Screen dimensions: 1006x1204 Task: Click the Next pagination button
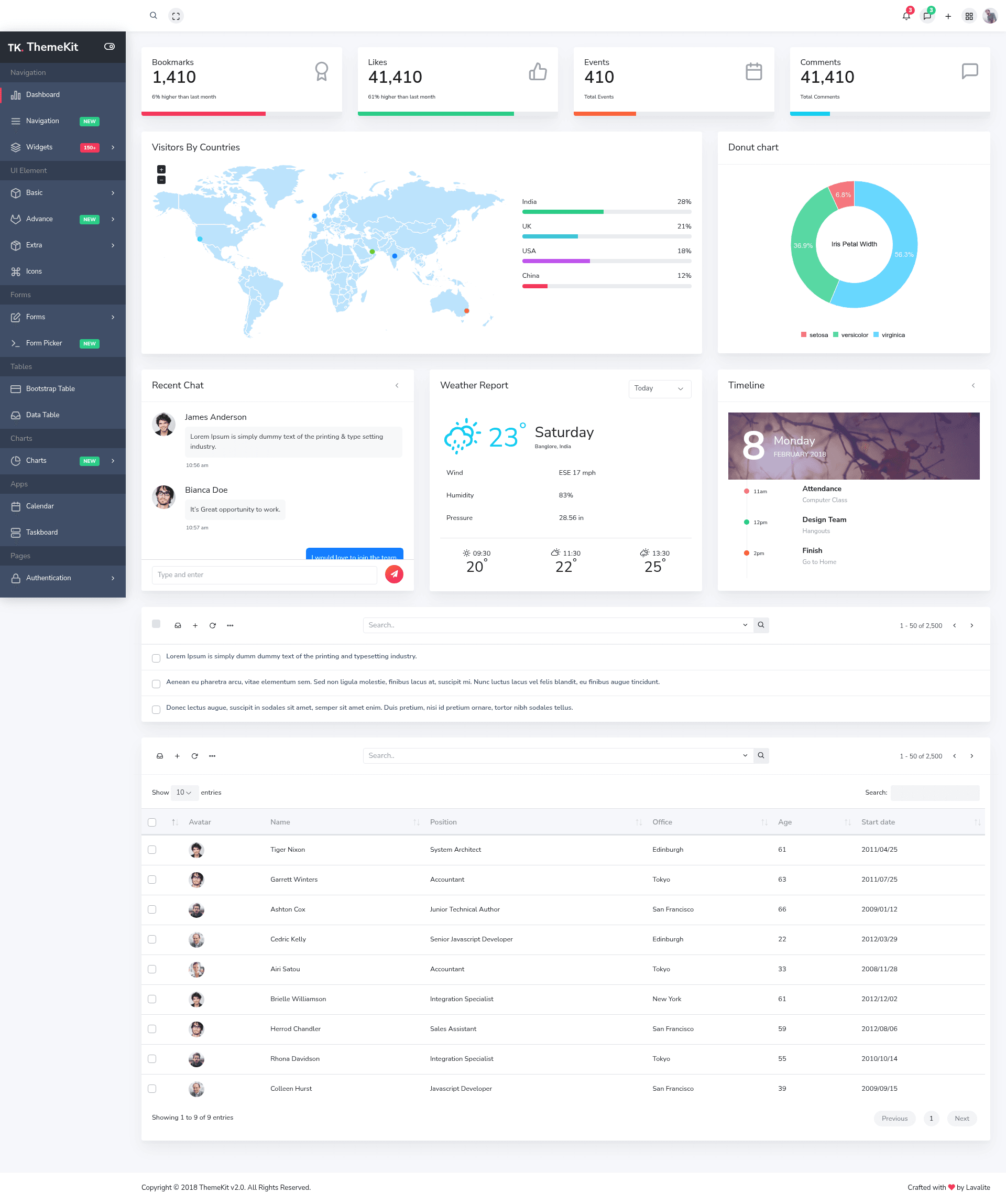[x=962, y=1119]
